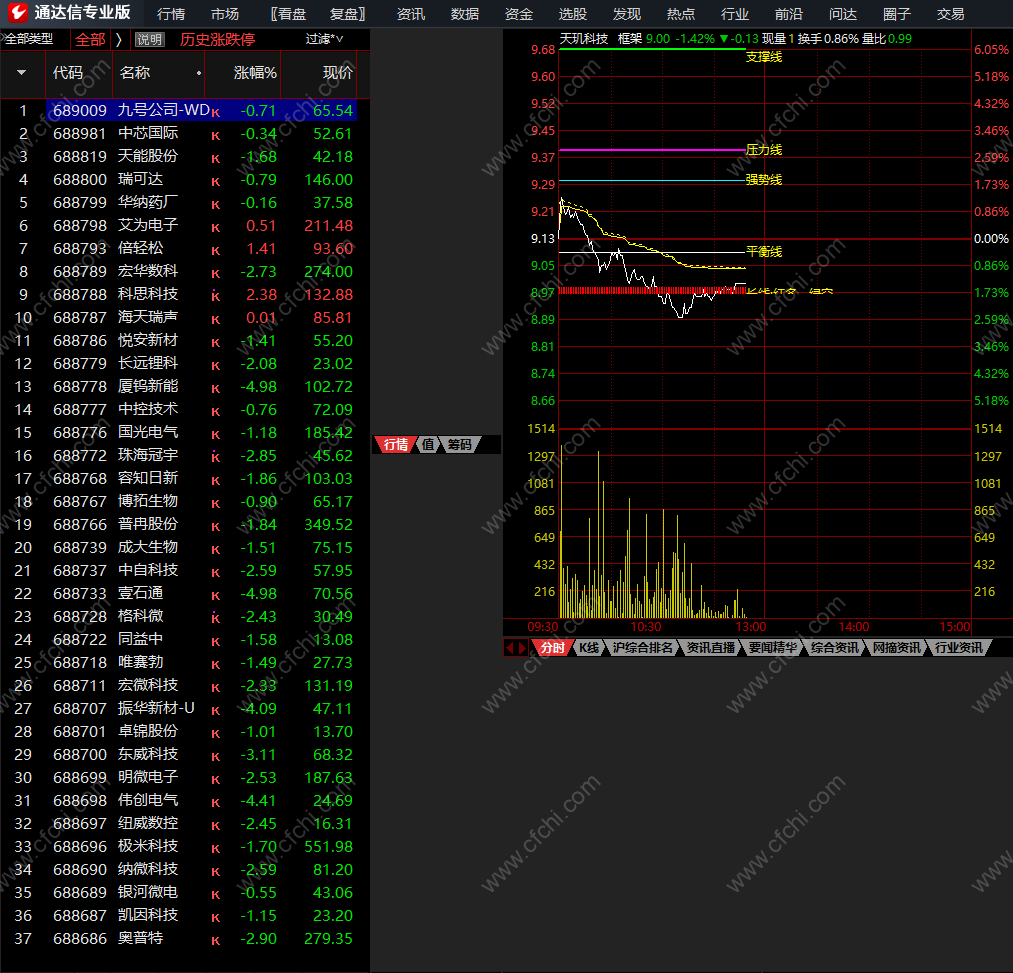Viewport: 1013px width, 973px height.
Task: Switch to the K线 chart tab
Action: tap(589, 647)
